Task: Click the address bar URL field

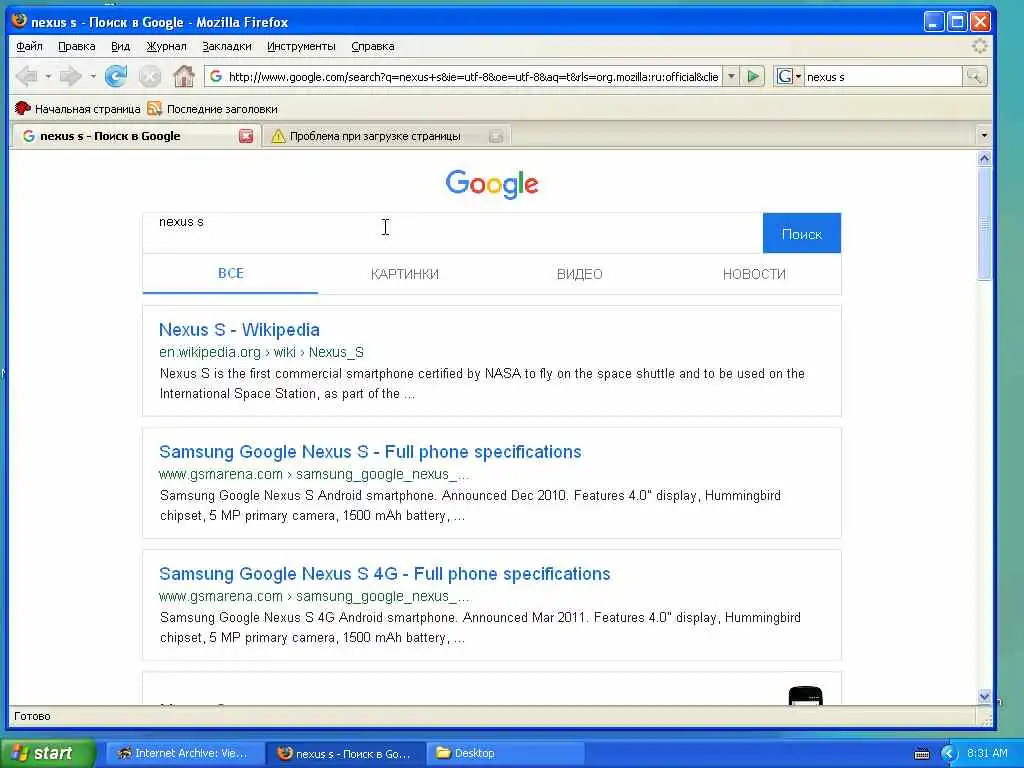Action: click(x=473, y=76)
